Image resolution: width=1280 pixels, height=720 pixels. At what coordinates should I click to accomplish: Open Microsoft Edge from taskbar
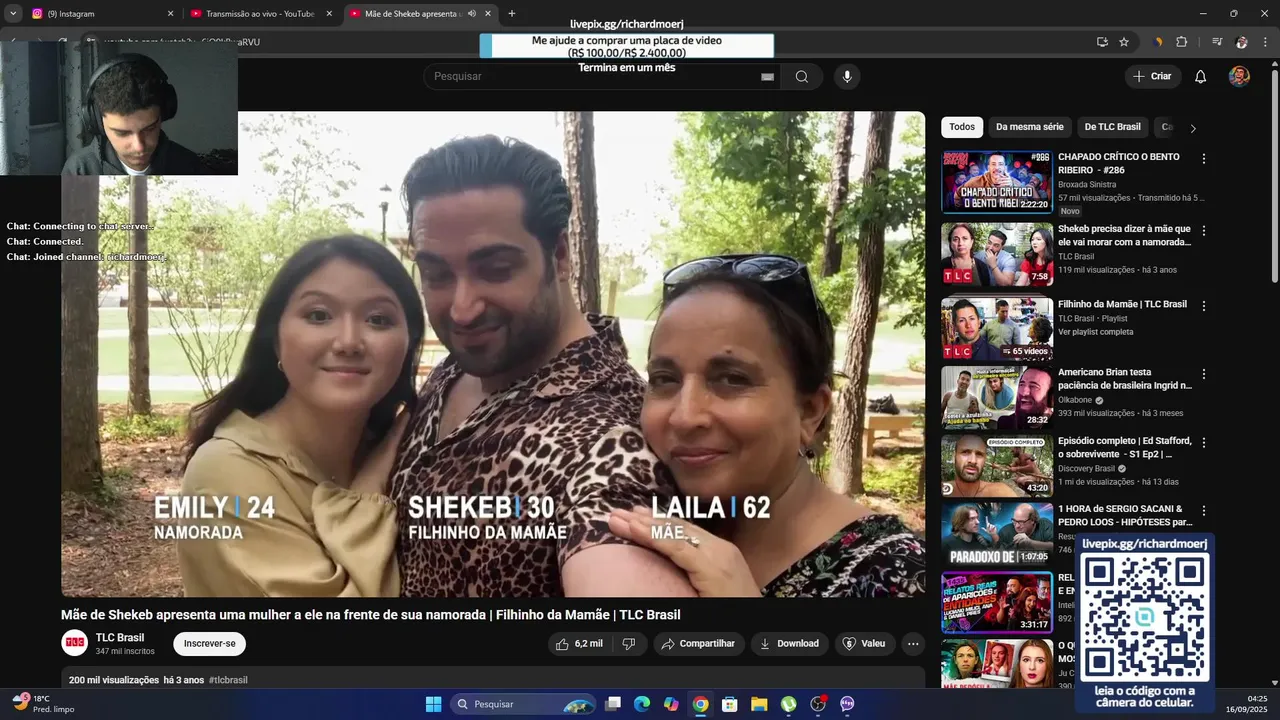pyautogui.click(x=641, y=704)
